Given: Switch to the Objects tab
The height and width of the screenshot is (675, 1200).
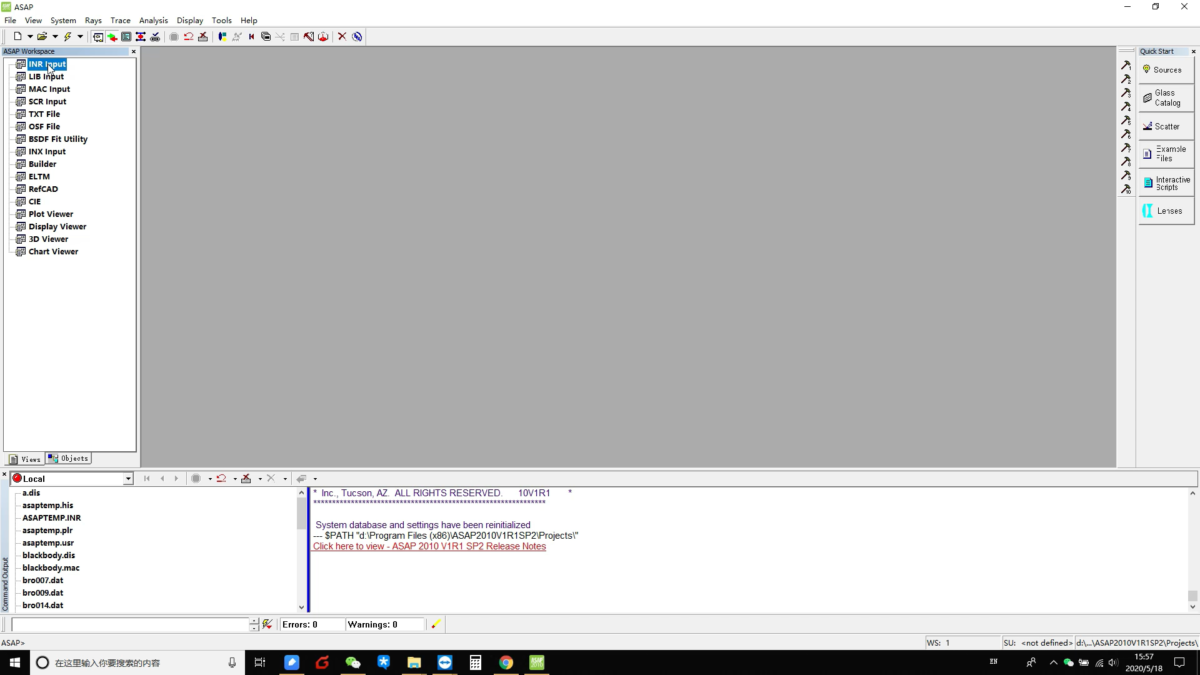Looking at the screenshot, I should coord(69,459).
